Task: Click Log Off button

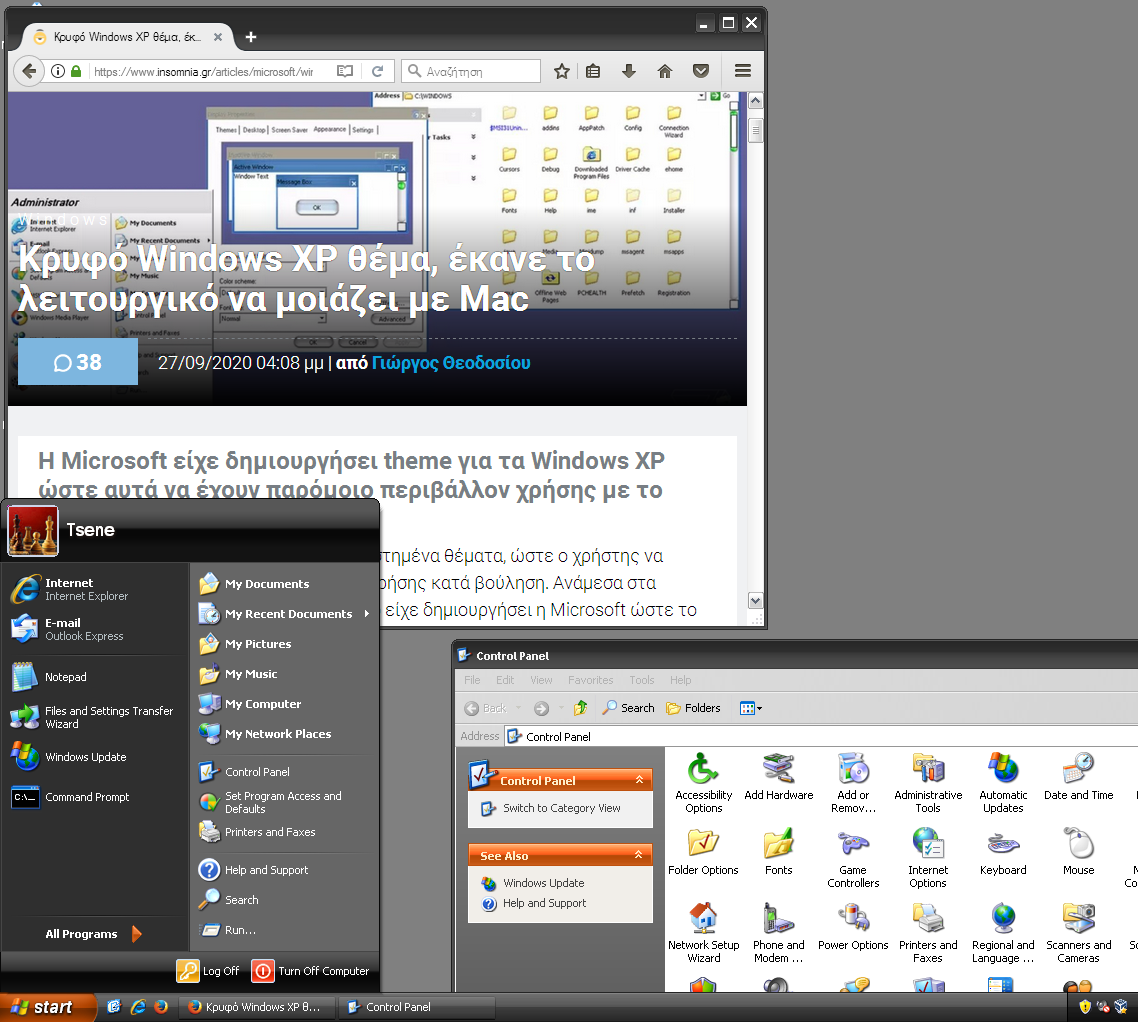Action: 208,970
